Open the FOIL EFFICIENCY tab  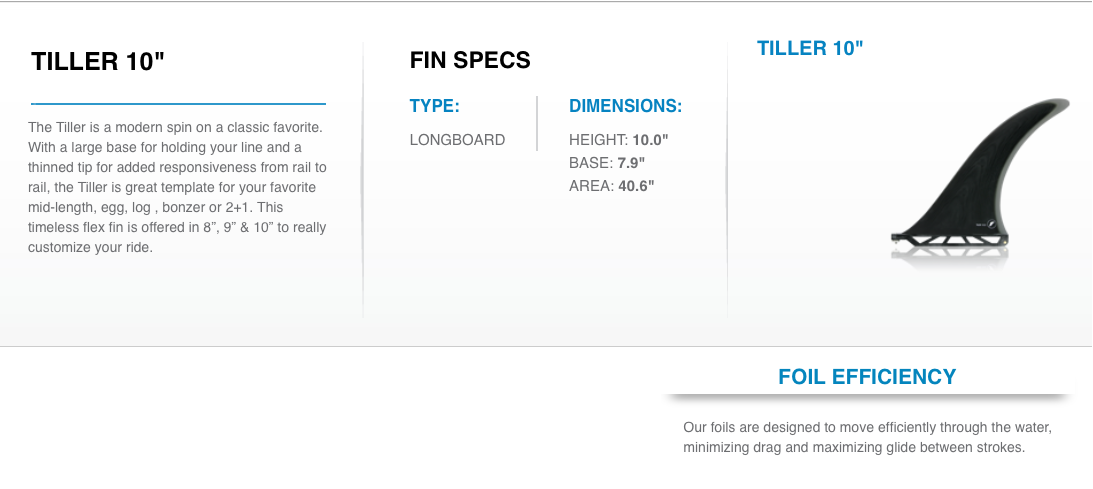867,377
